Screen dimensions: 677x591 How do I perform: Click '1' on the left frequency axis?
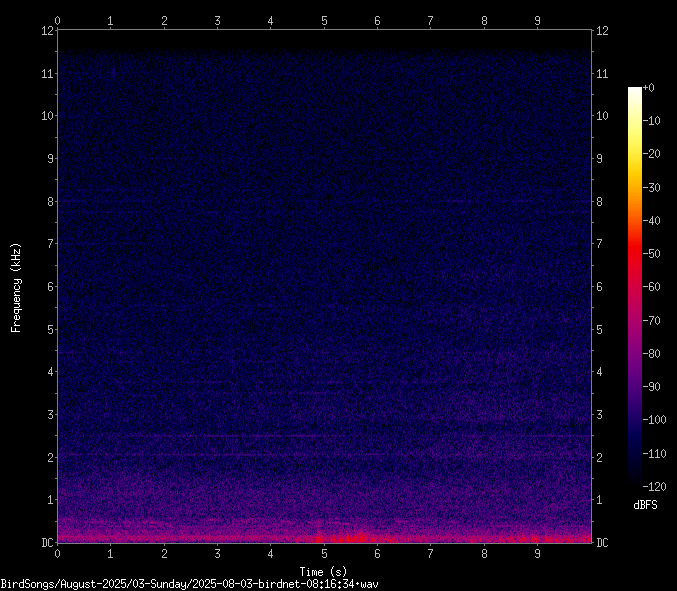click(51, 500)
